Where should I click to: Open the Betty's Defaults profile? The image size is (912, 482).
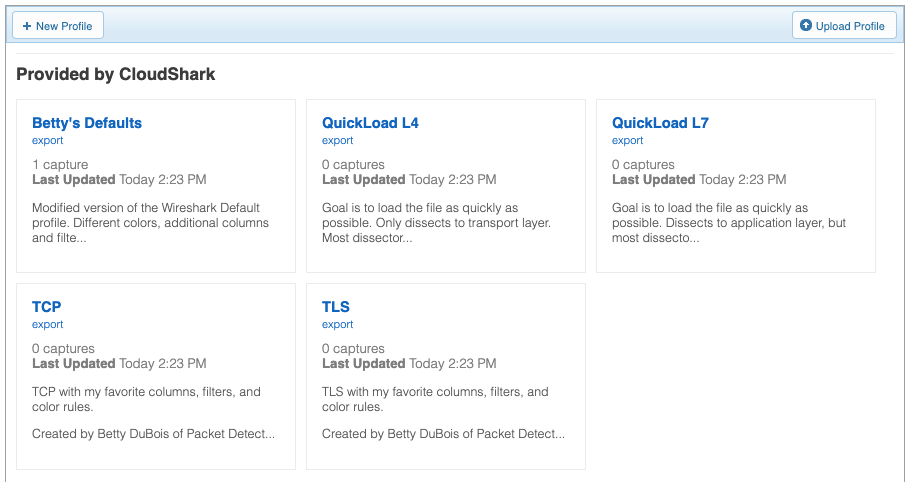[x=87, y=123]
